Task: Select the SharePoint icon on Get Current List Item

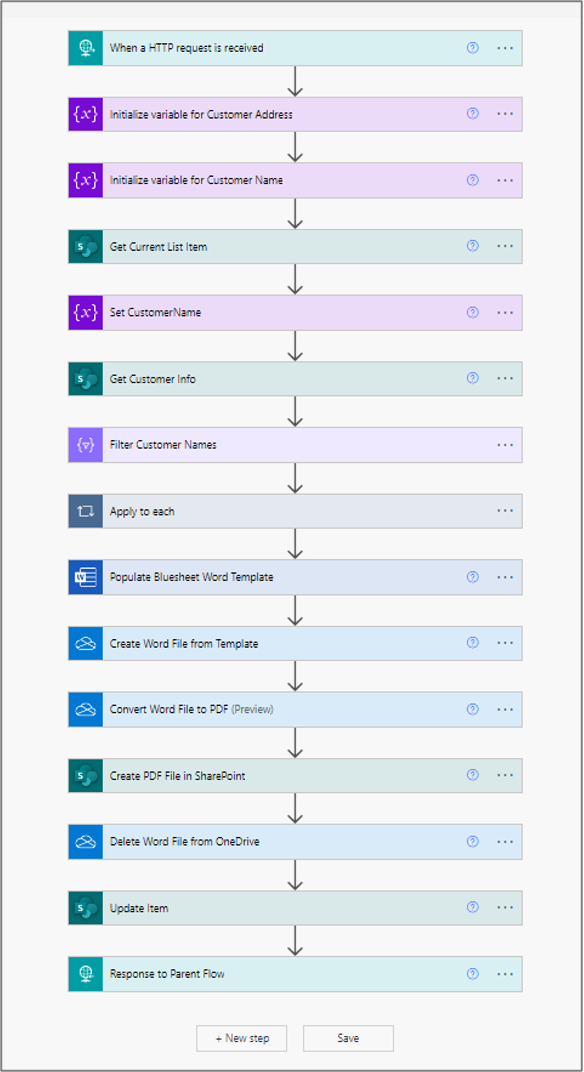Action: 85,246
